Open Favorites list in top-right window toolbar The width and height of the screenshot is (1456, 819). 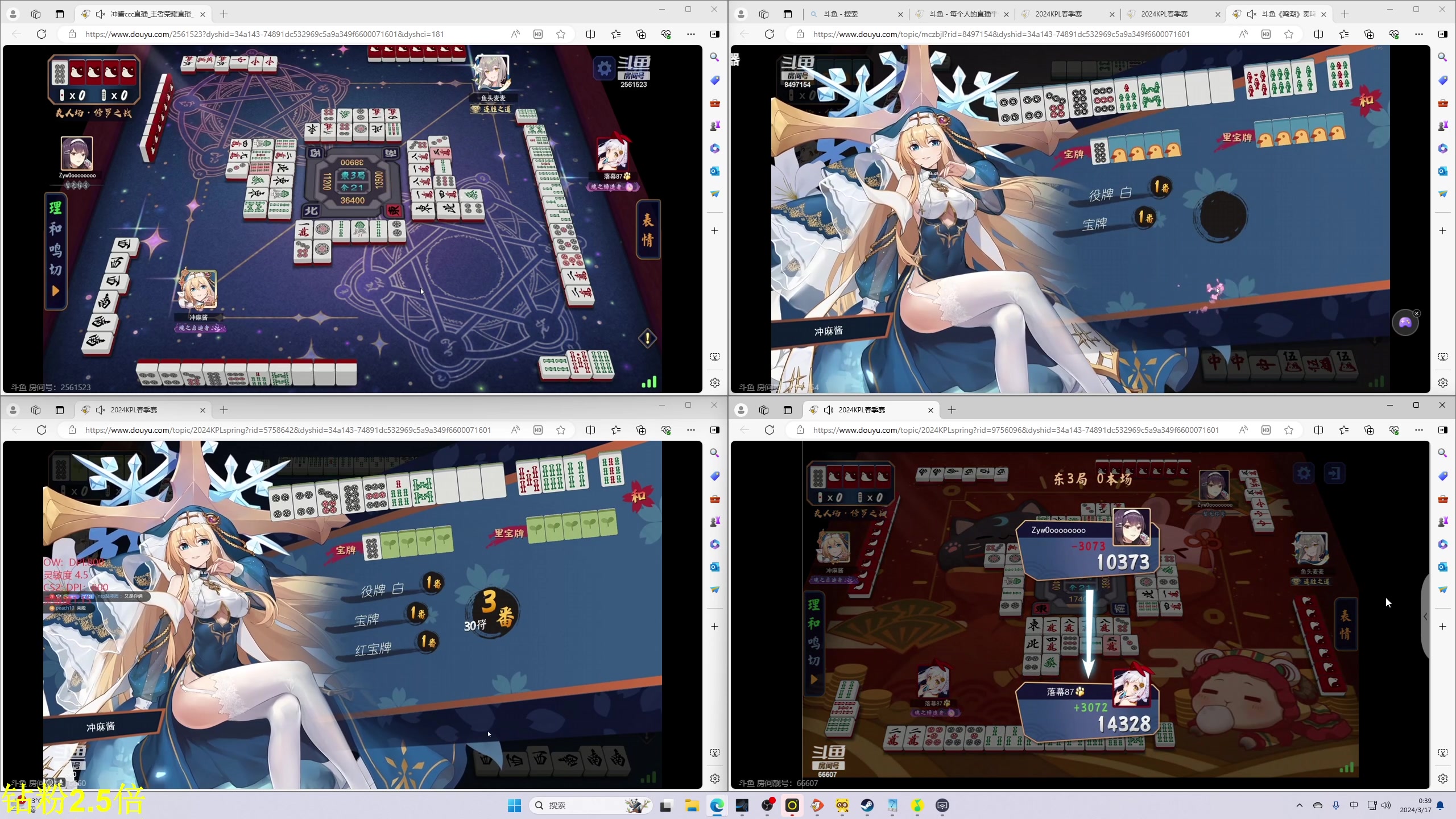(1344, 34)
